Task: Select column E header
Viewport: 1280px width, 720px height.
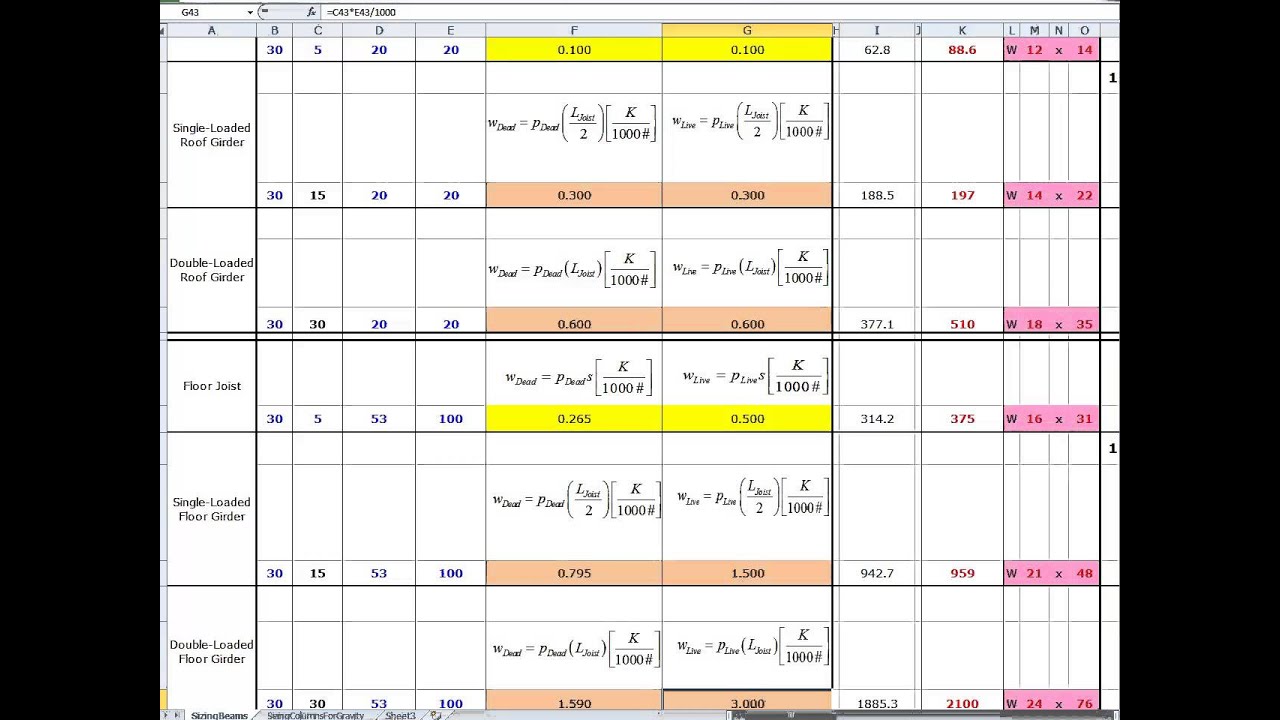Action: click(451, 31)
